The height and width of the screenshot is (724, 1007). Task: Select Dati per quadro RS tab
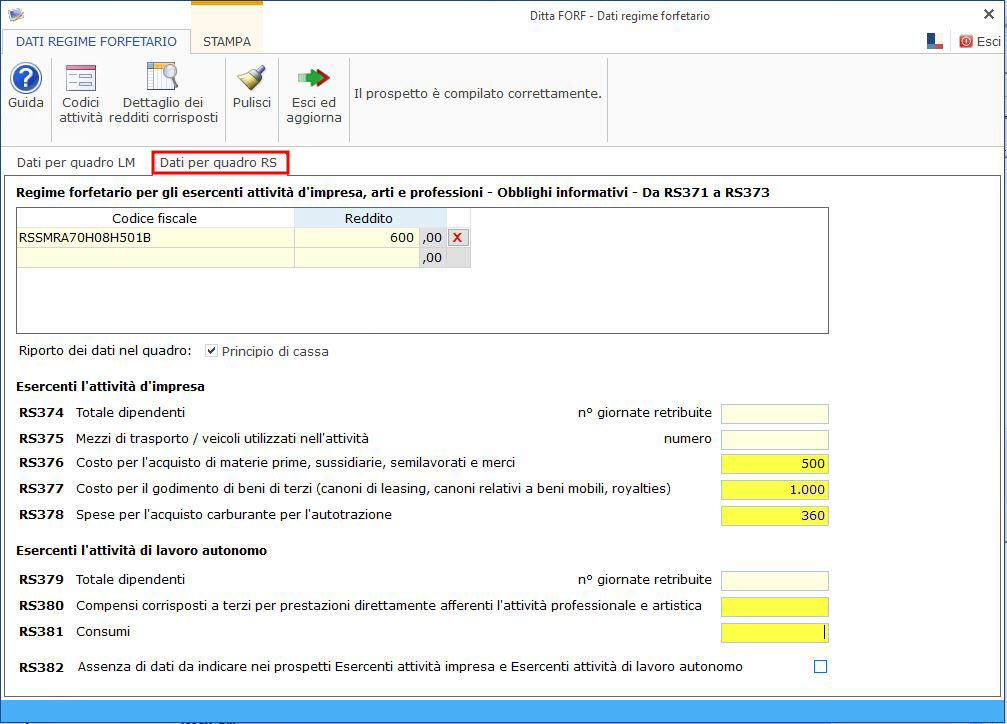(x=219, y=162)
